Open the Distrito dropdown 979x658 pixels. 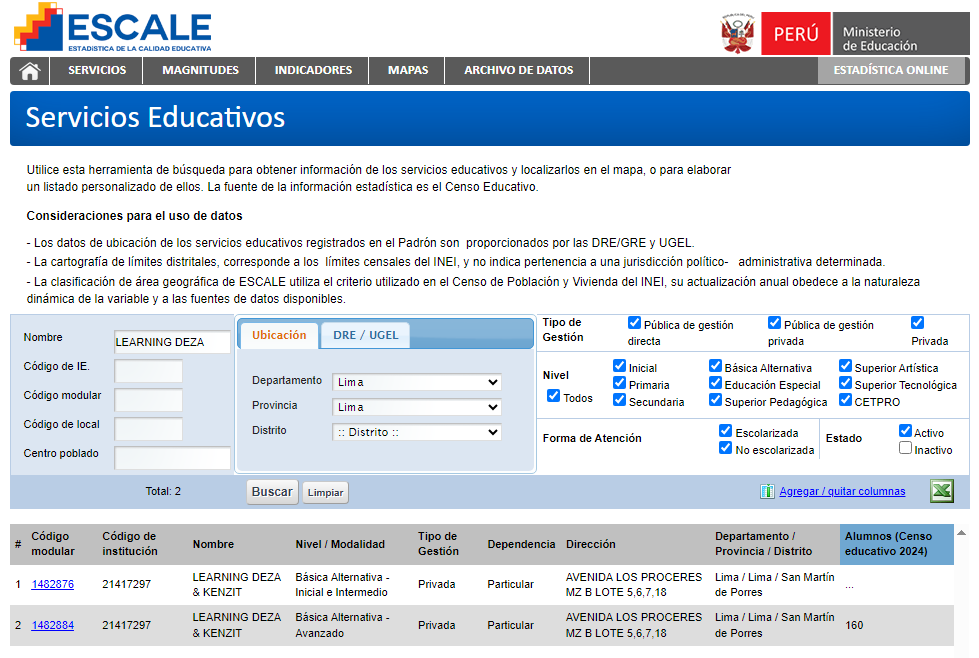tap(416, 432)
